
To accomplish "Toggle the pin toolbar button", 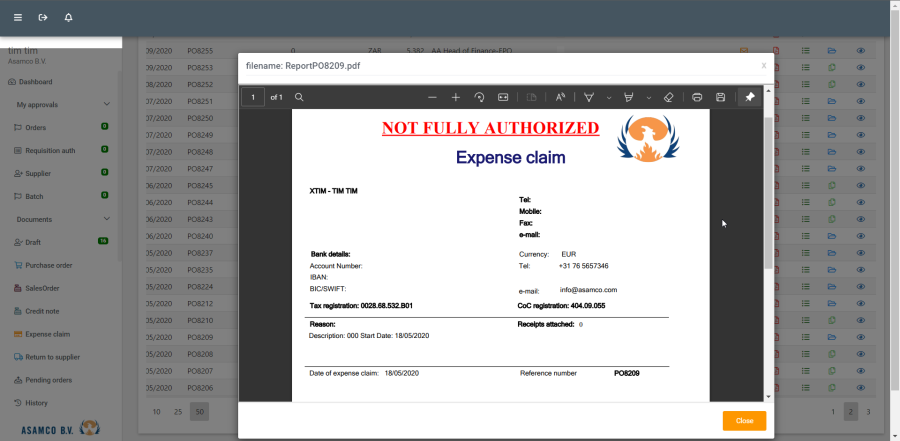I will (750, 97).
